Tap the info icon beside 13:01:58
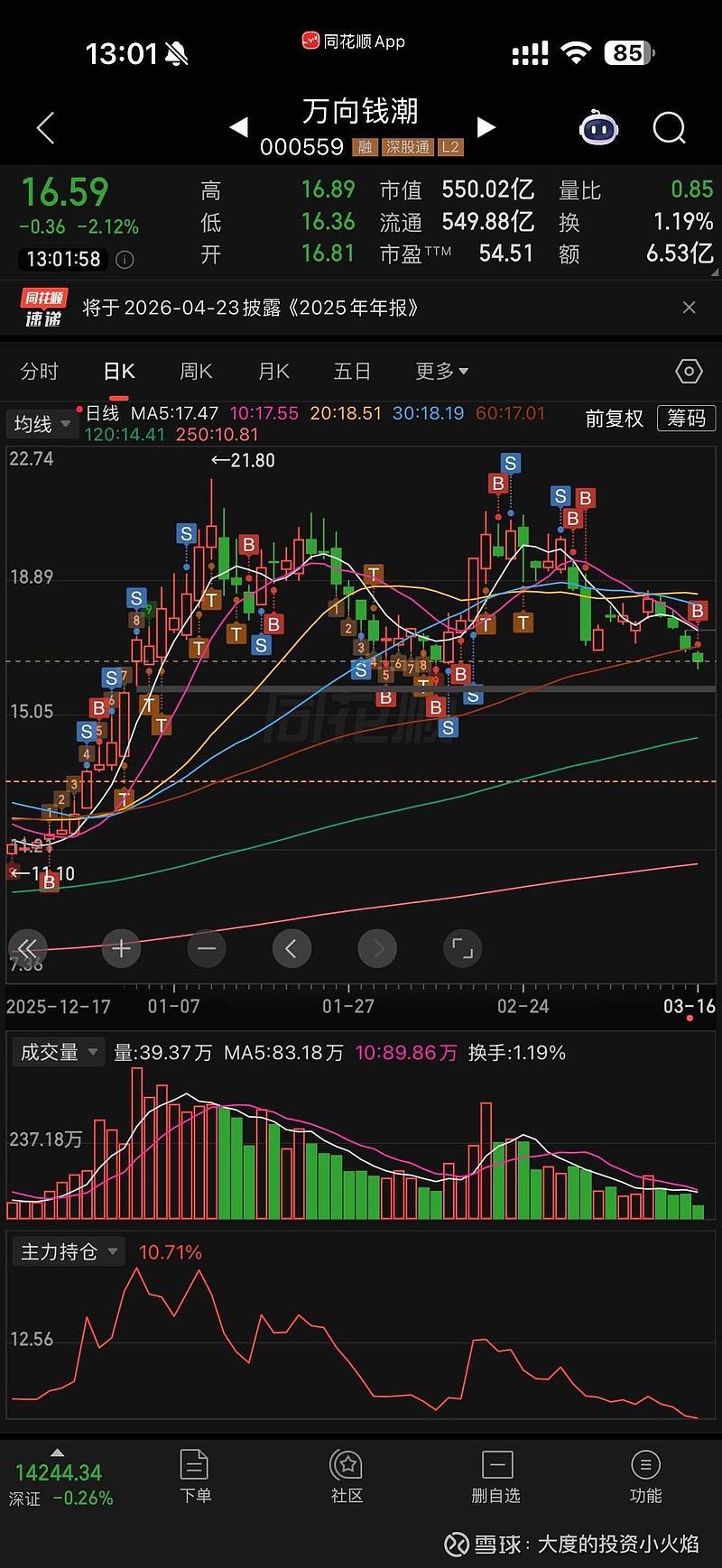The width and height of the screenshot is (722, 1568). coord(125,260)
